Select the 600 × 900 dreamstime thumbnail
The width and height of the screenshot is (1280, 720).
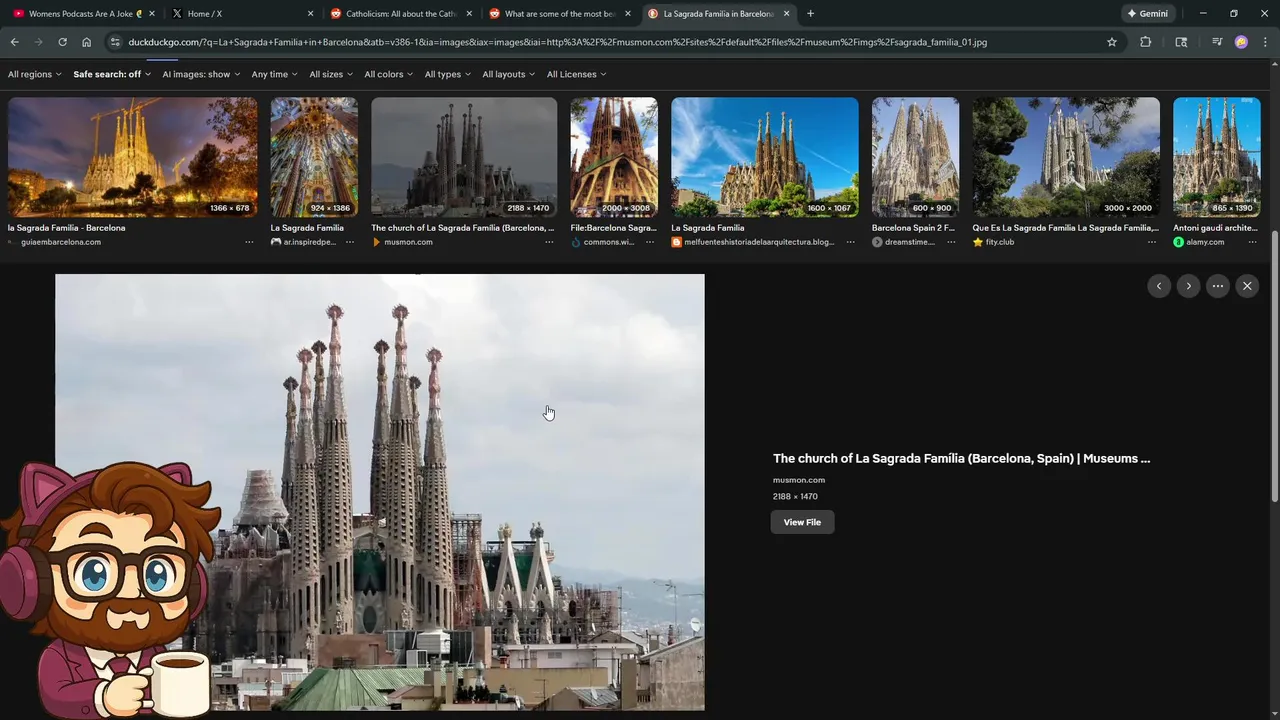coord(915,157)
